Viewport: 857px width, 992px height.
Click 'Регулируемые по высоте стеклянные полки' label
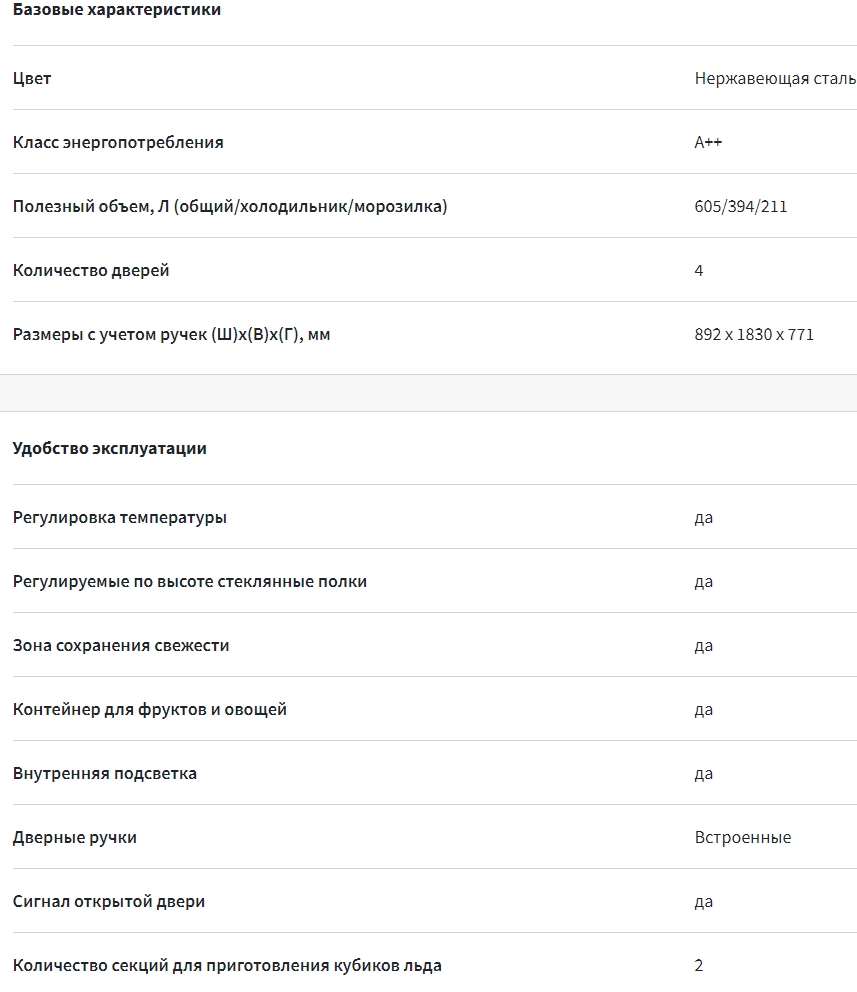pos(190,581)
